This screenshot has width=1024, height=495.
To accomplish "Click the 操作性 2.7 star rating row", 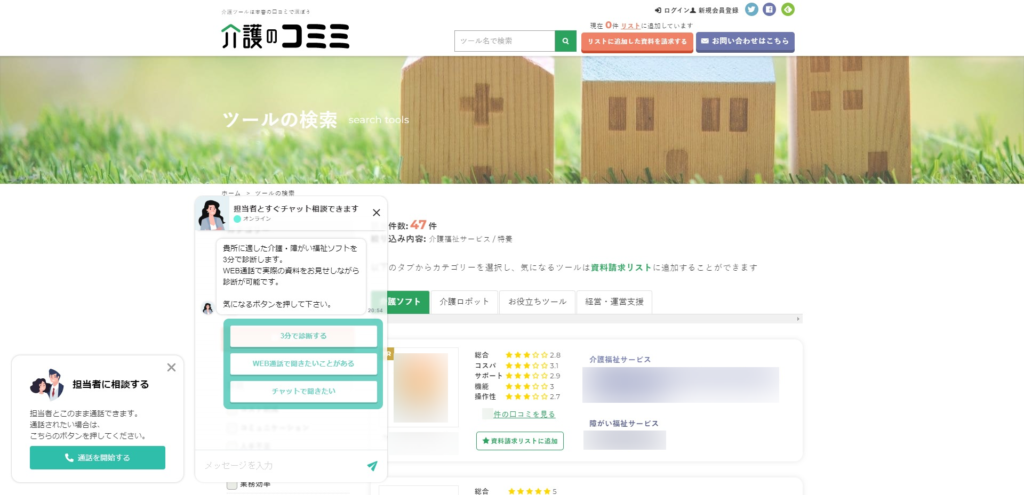I will pyautogui.click(x=518, y=396).
